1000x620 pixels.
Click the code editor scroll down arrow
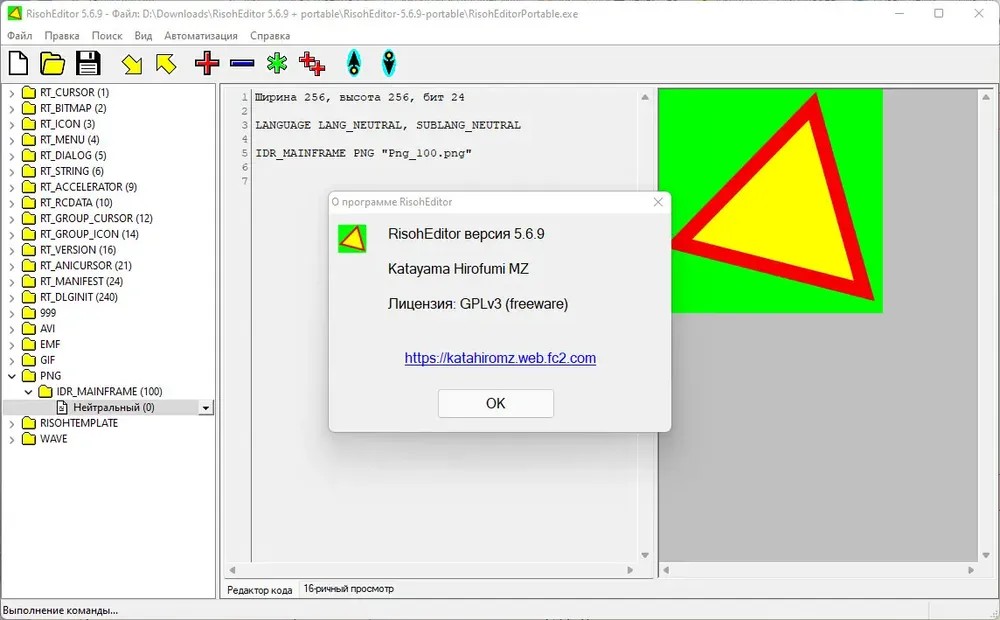(645, 555)
